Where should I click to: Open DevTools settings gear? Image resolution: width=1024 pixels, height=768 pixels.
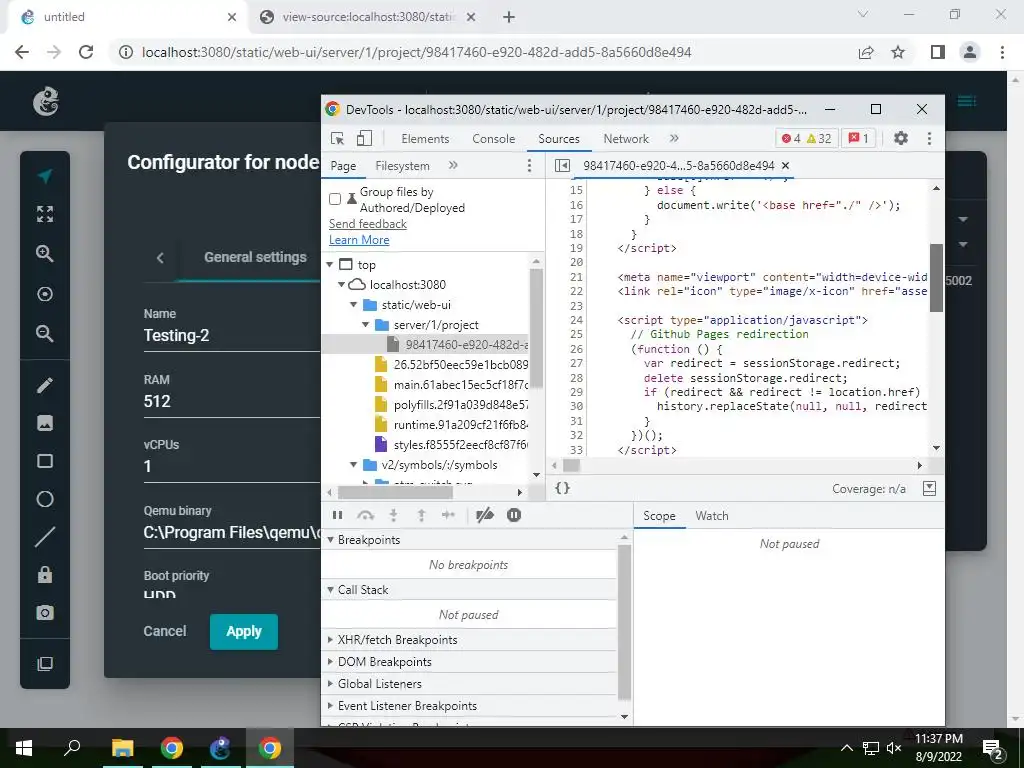click(x=901, y=138)
